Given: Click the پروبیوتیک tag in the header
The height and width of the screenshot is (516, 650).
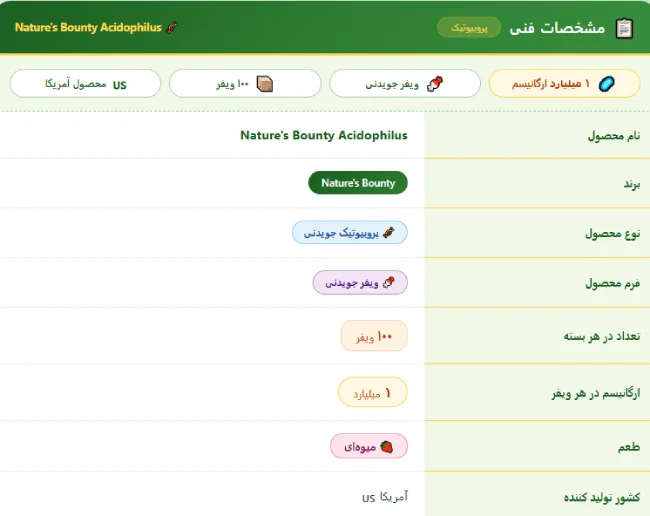Looking at the screenshot, I should point(469,27).
